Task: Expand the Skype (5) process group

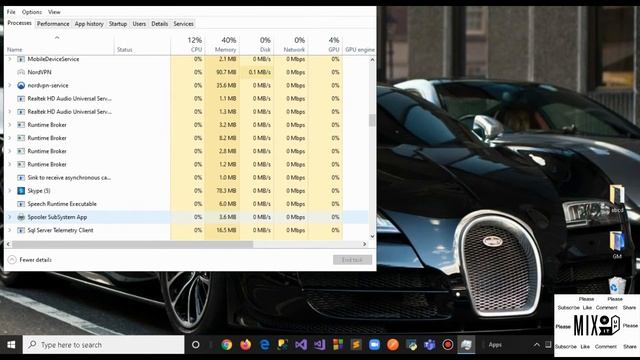Action: coord(10,191)
